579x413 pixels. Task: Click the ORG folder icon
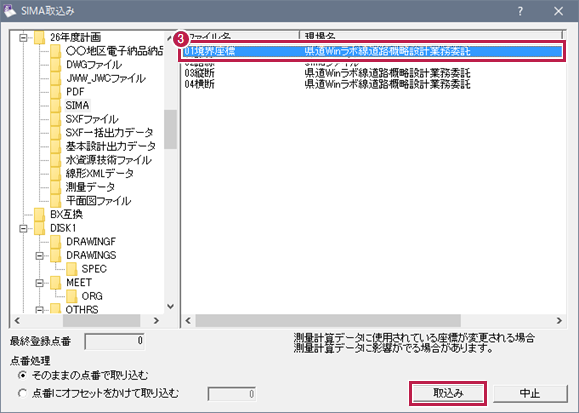coord(72,296)
